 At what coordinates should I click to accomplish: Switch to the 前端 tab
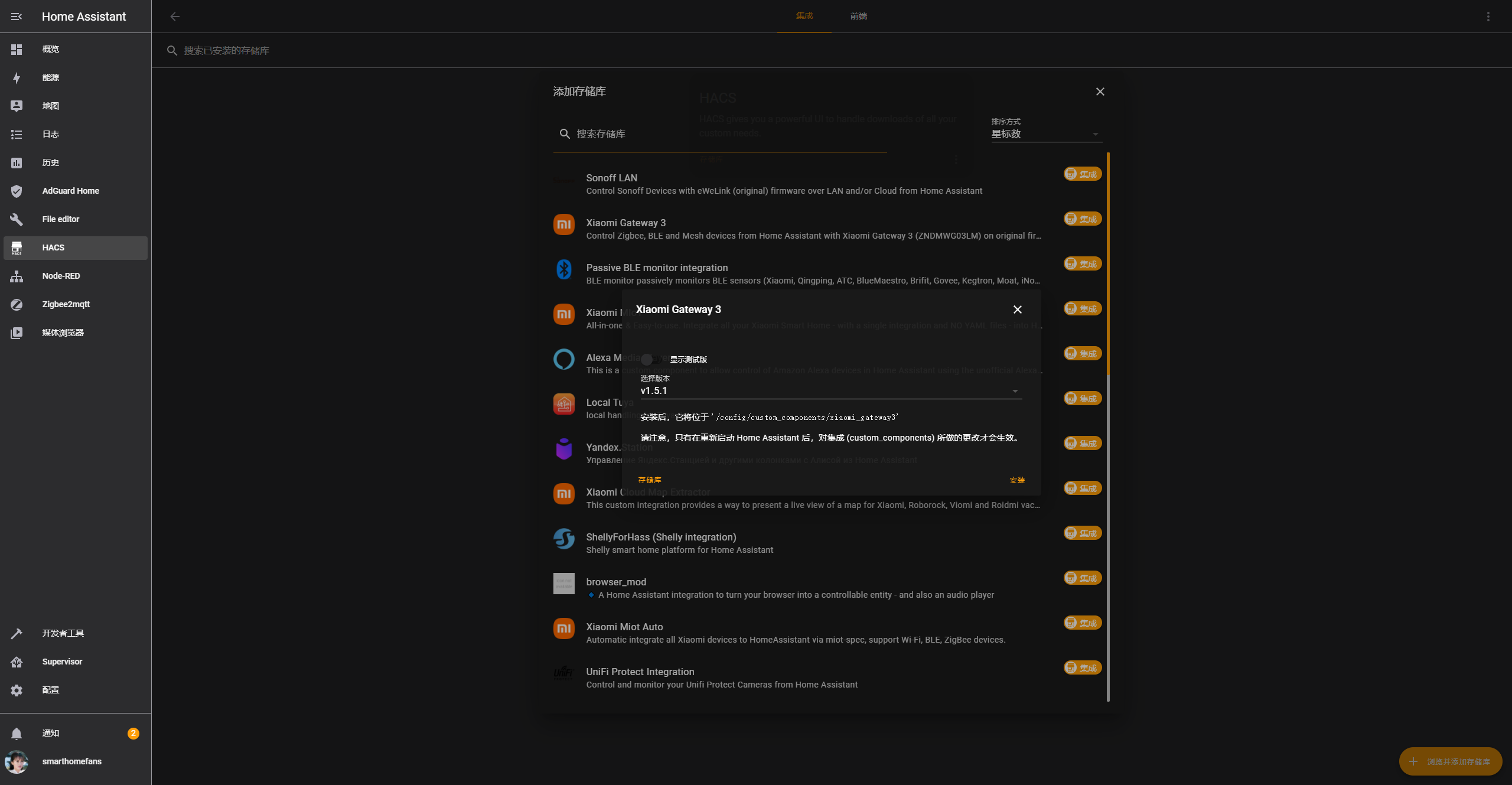(x=859, y=16)
